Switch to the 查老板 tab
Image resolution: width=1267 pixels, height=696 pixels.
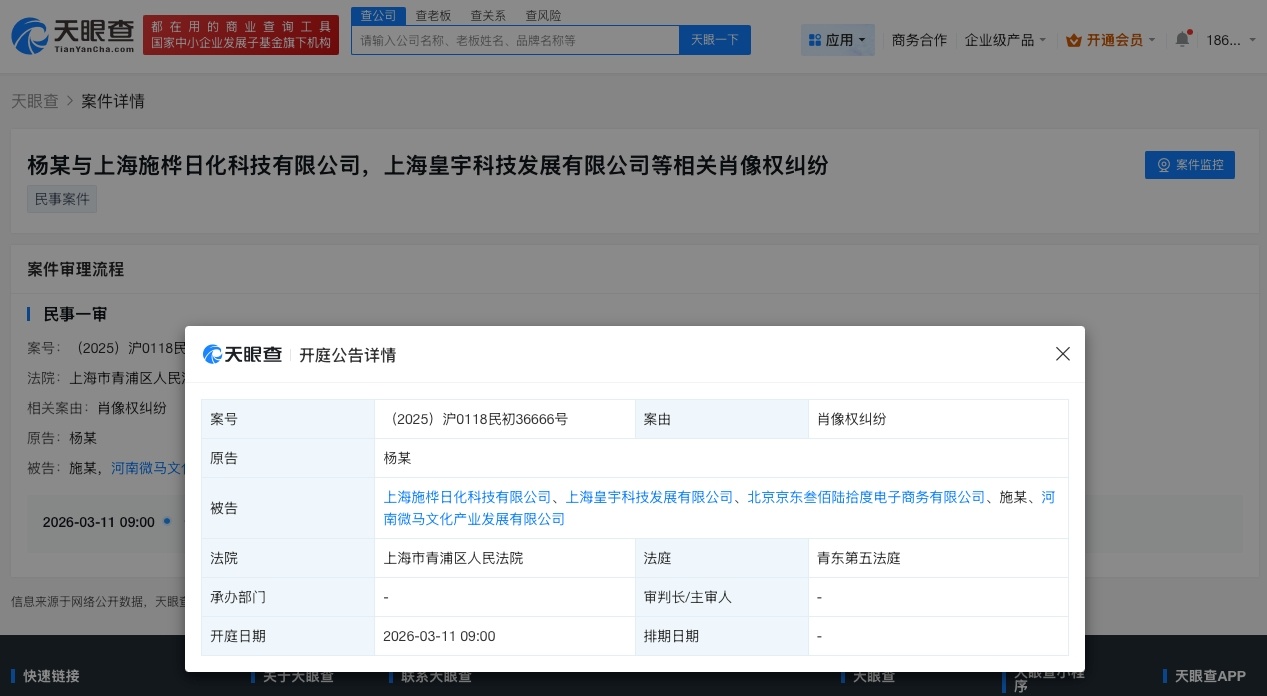tap(434, 15)
